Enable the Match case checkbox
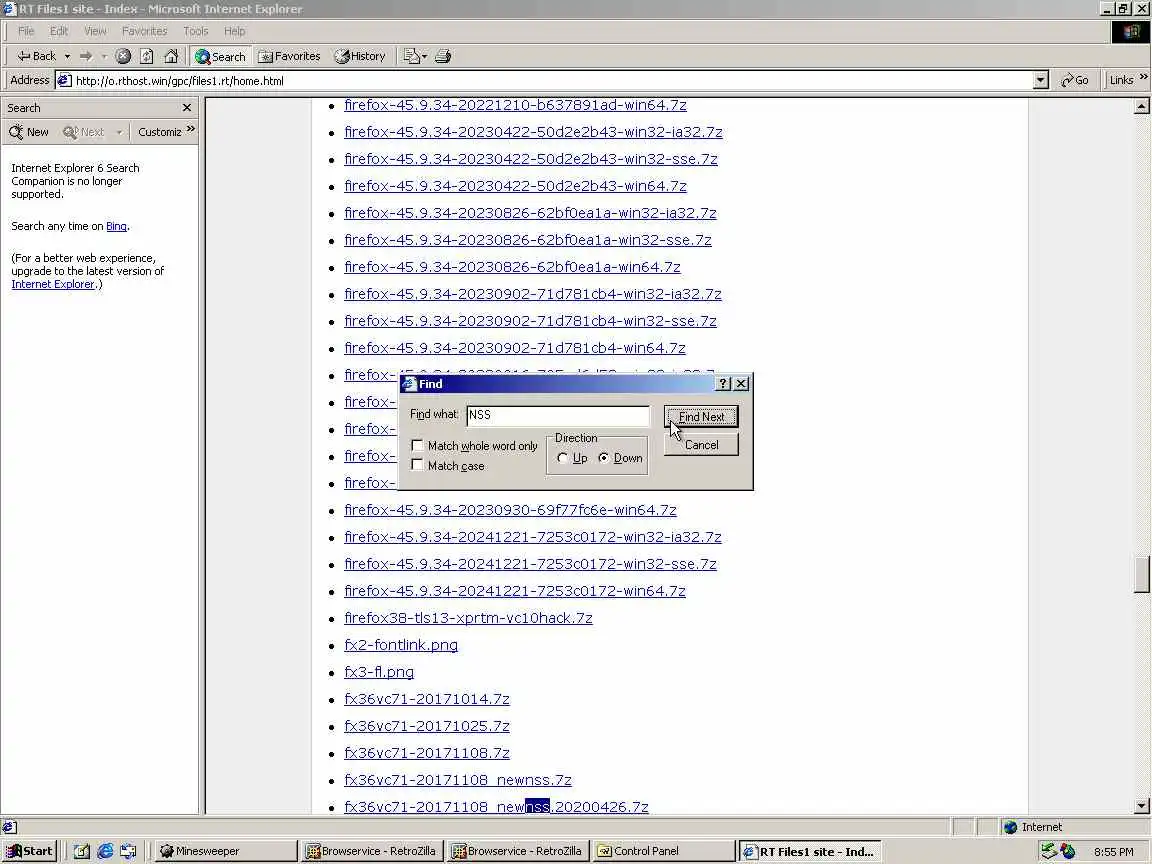 pyautogui.click(x=417, y=465)
